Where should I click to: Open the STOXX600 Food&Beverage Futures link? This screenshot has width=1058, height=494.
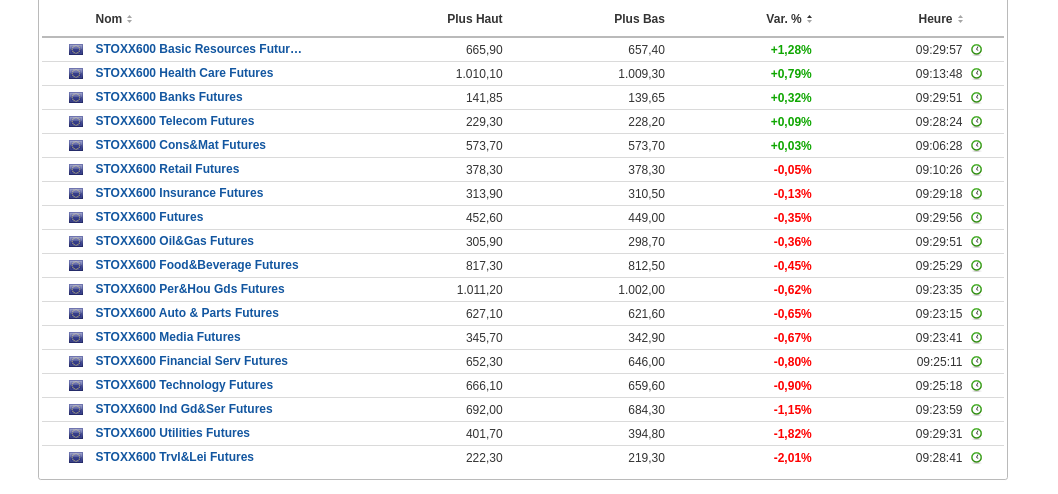[x=197, y=265]
